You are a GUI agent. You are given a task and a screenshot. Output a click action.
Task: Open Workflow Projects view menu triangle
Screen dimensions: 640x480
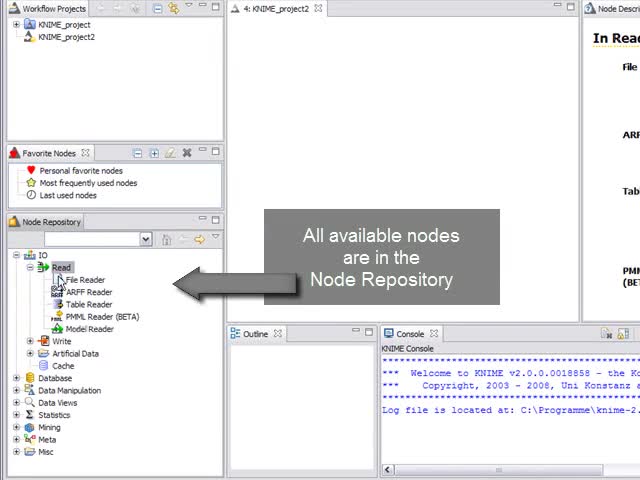(189, 5)
